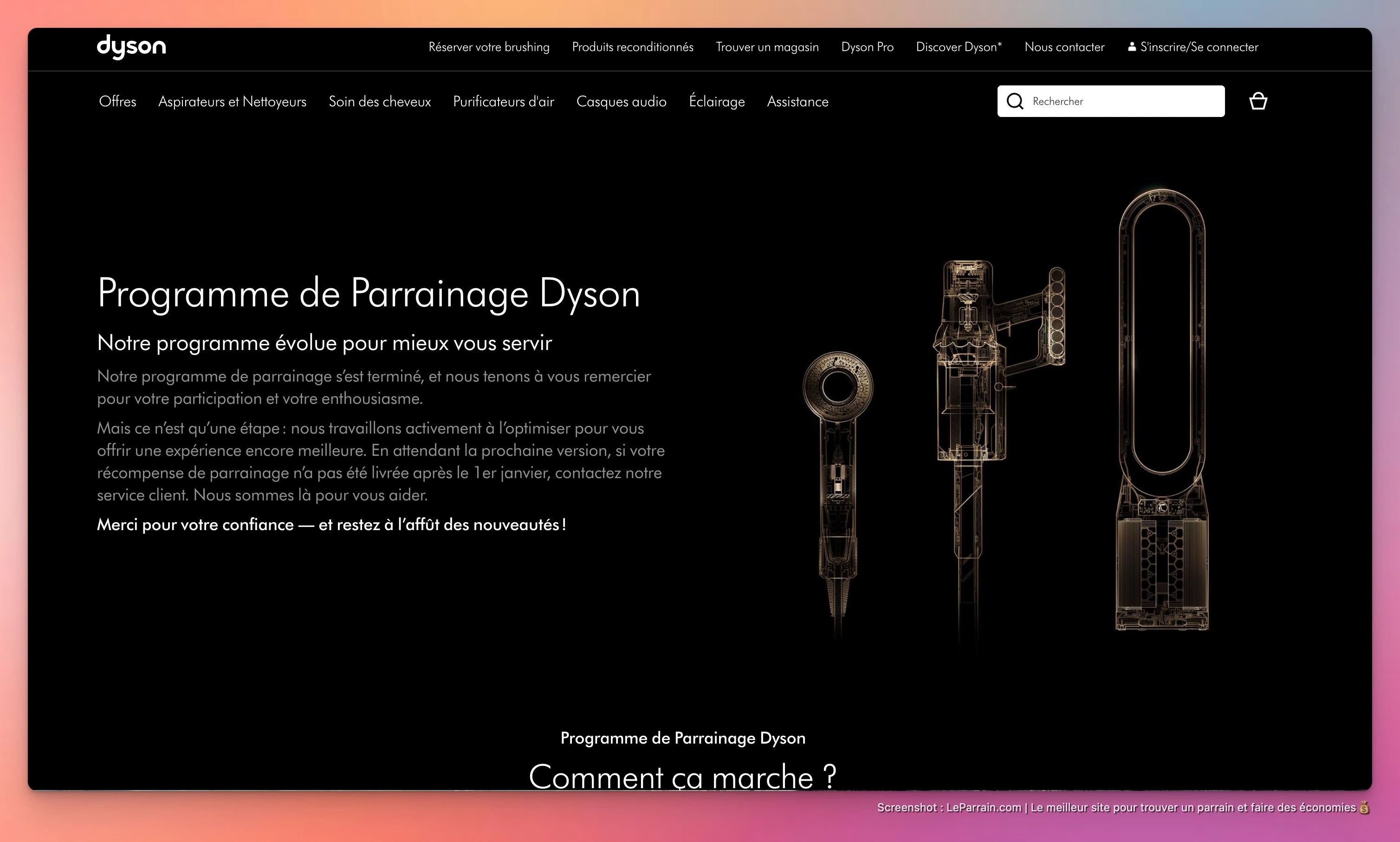Select Casques audio from the navigation
Screen dimensions: 1400x842
tap(622, 102)
